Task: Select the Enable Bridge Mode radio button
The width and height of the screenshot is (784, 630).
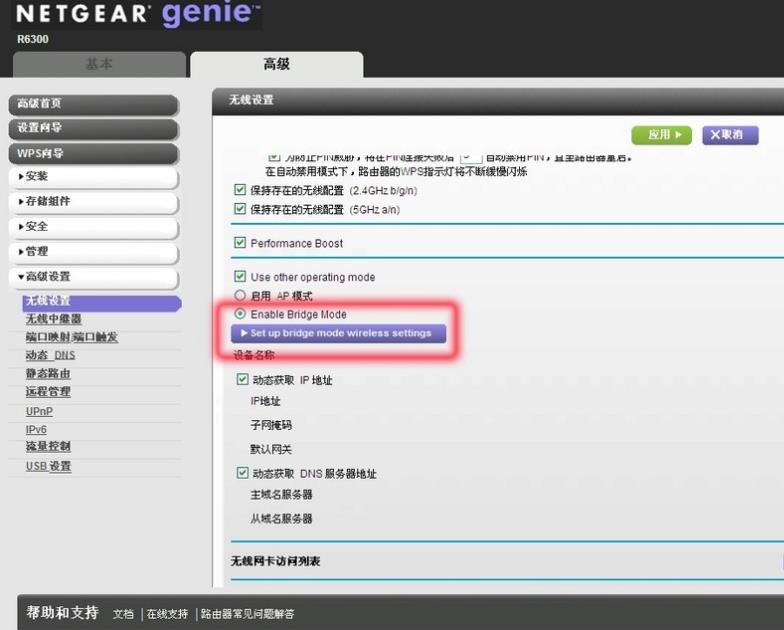Action: coord(240,314)
